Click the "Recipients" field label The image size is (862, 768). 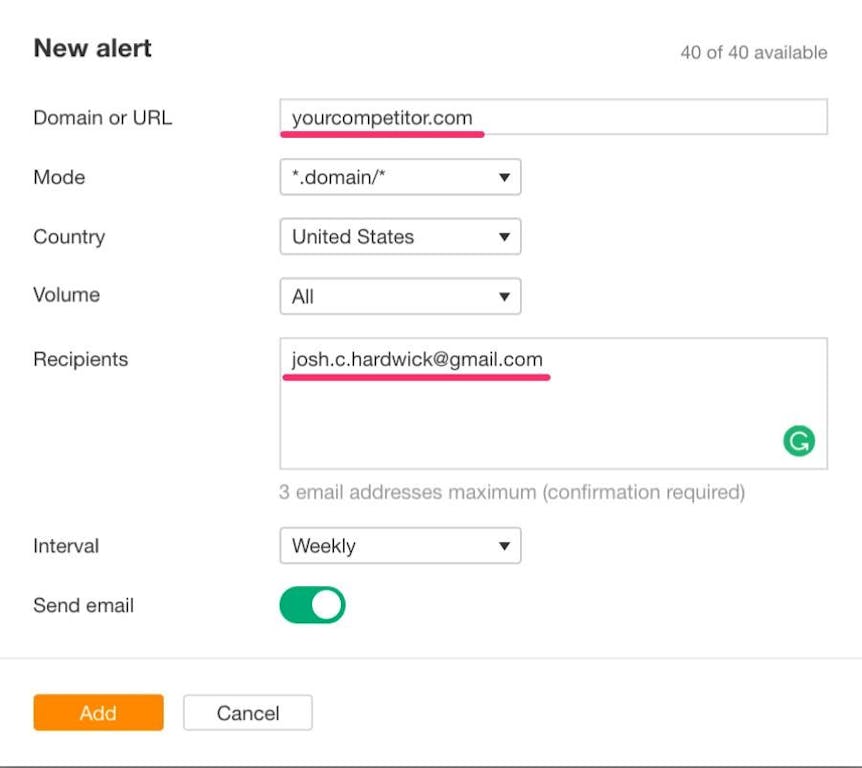click(x=81, y=359)
